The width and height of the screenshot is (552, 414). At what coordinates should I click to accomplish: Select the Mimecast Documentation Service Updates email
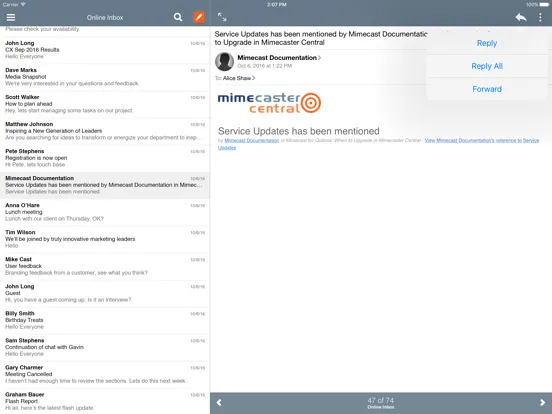point(105,185)
